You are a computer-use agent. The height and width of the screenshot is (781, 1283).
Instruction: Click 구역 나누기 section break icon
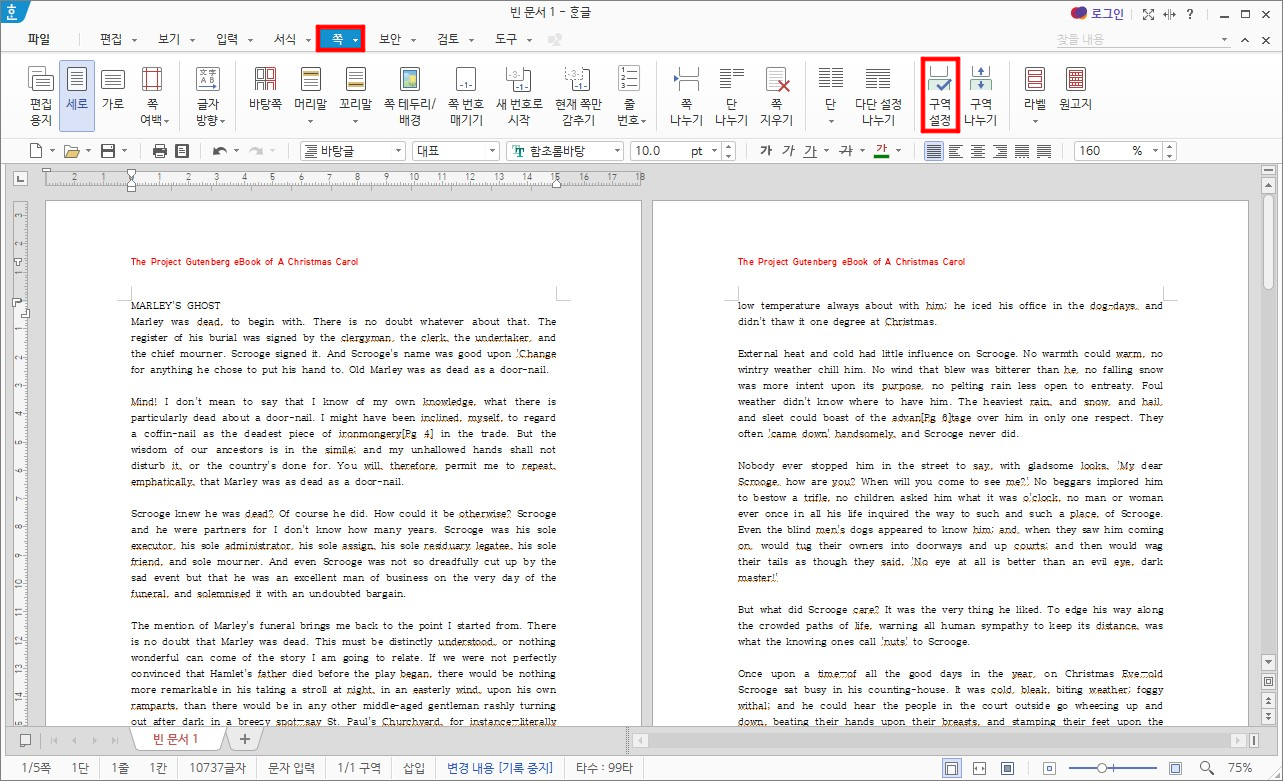pyautogui.click(x=981, y=95)
